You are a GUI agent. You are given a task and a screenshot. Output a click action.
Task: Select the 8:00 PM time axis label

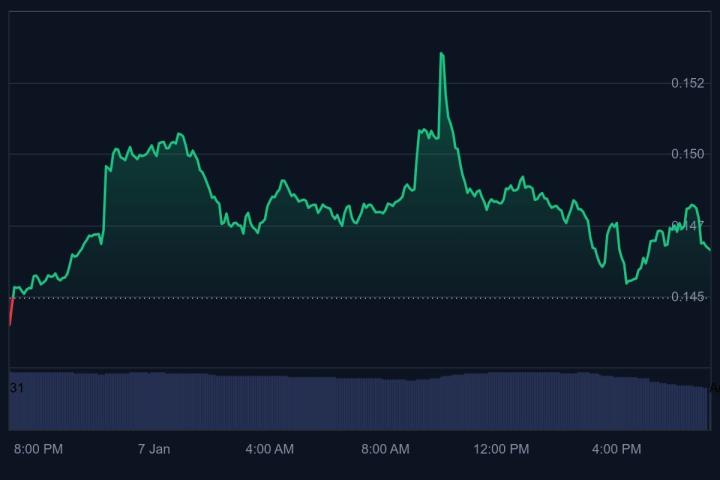[38, 449]
